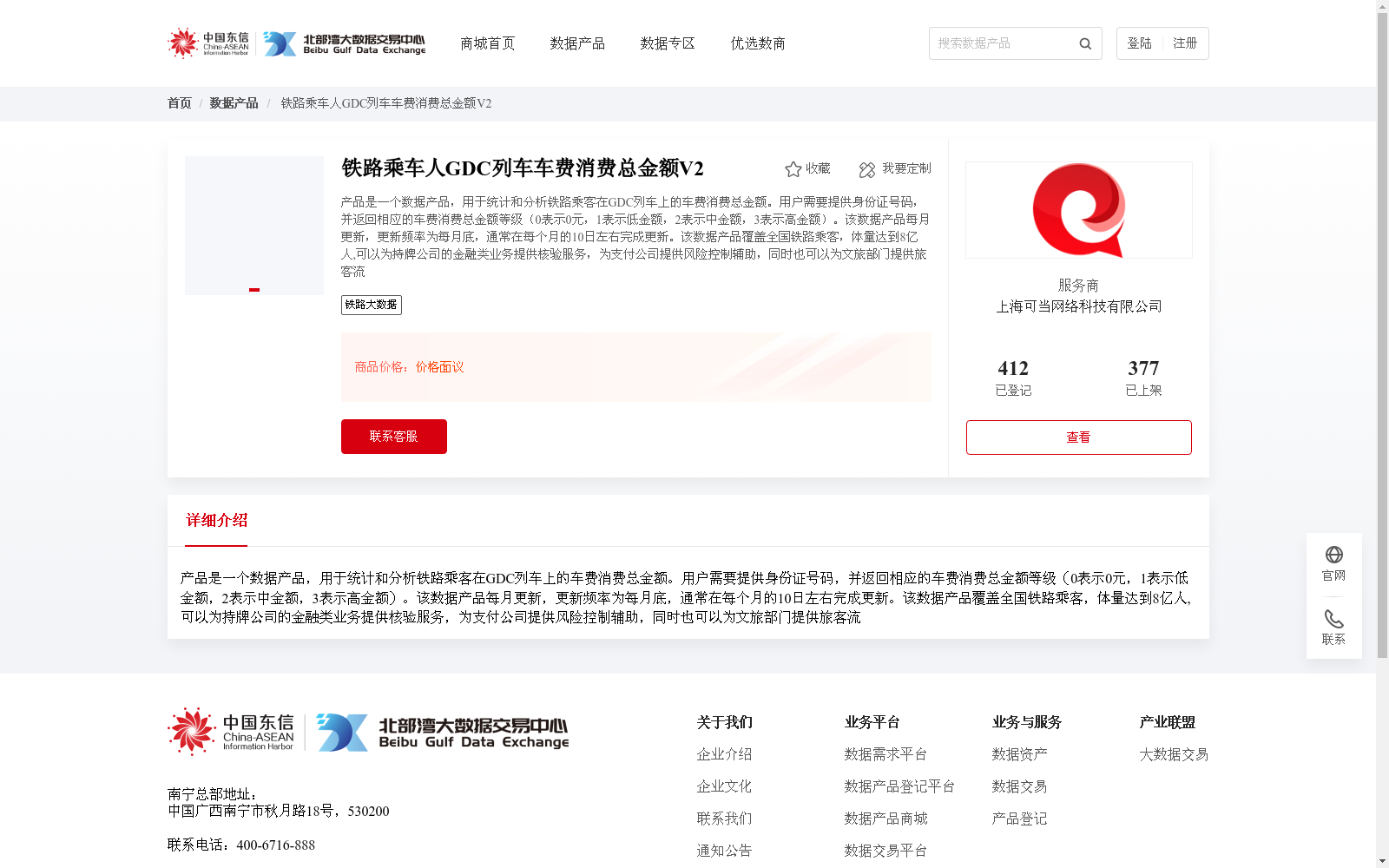Open footer link 企业文化
The image size is (1389, 868).
pyautogui.click(x=724, y=786)
